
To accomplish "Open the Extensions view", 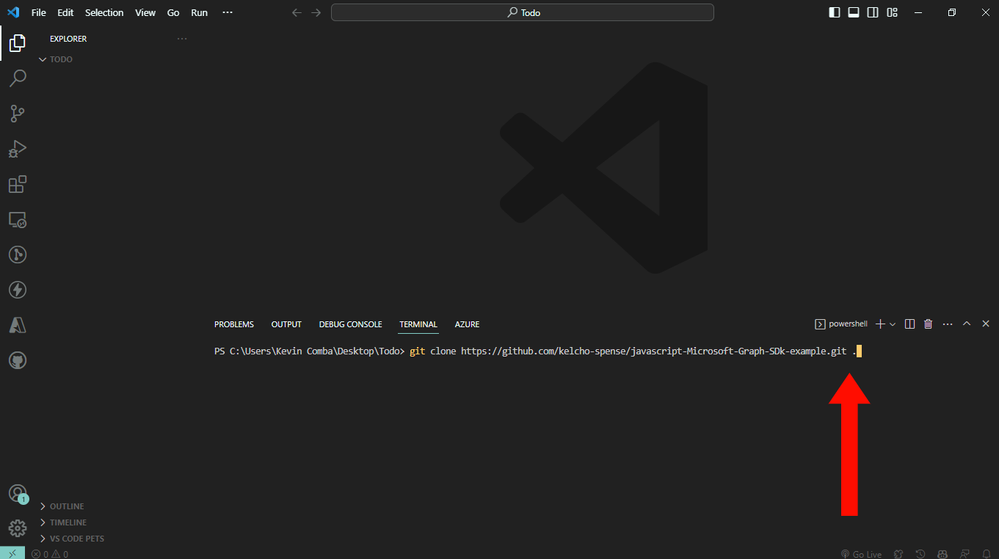I will 17,184.
